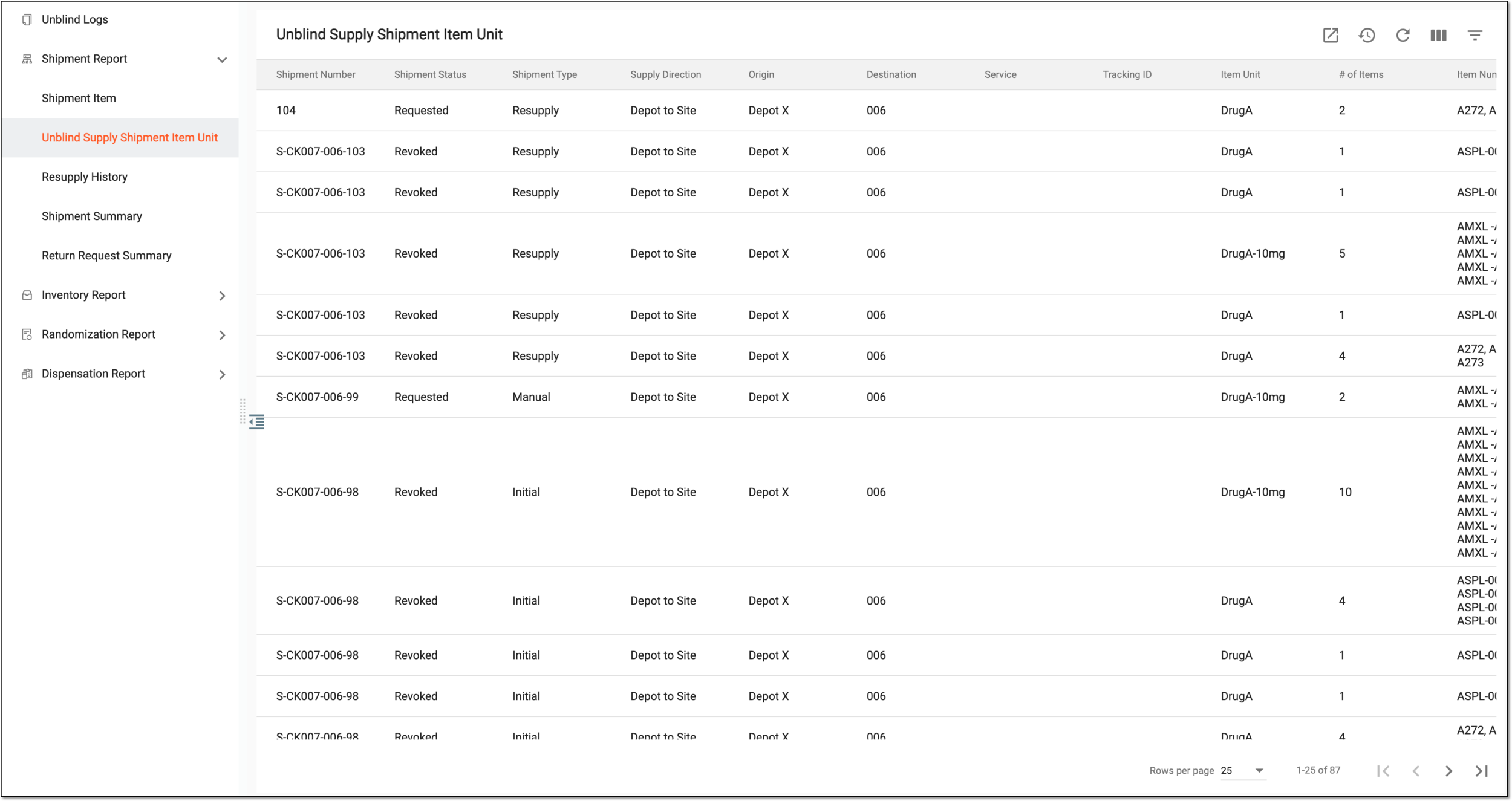Image resolution: width=1512 pixels, height=801 pixels.
Task: Expand the Inventory Report section
Action: pyautogui.click(x=222, y=296)
